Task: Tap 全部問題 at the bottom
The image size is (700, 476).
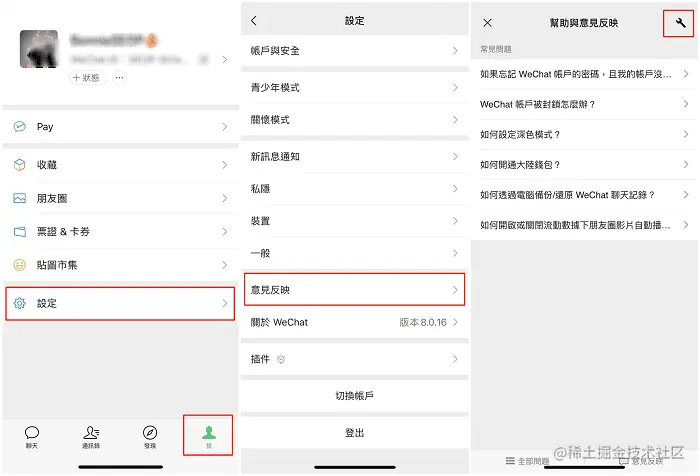Action: pyautogui.click(x=527, y=461)
